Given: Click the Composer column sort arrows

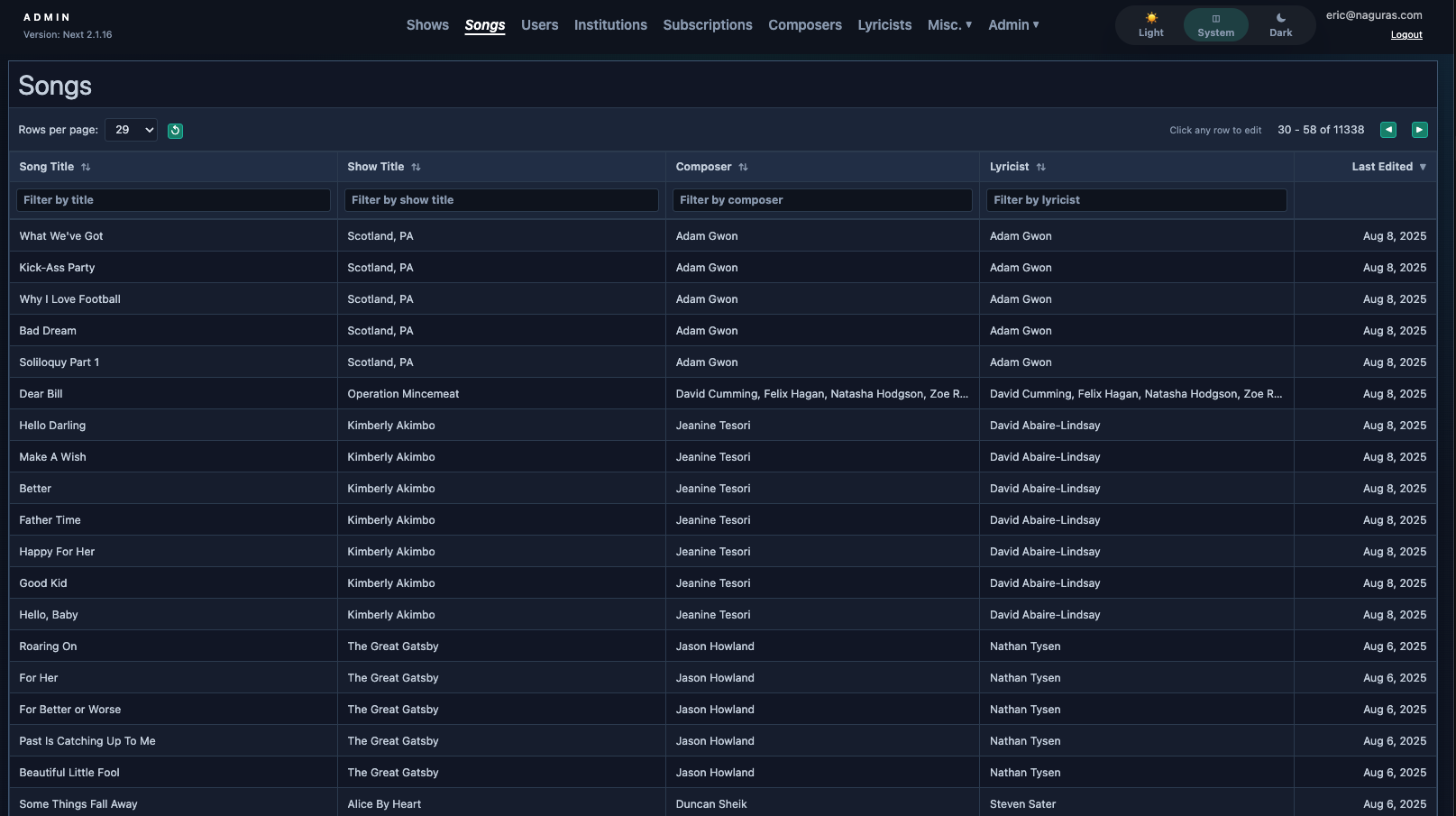Looking at the screenshot, I should point(743,167).
